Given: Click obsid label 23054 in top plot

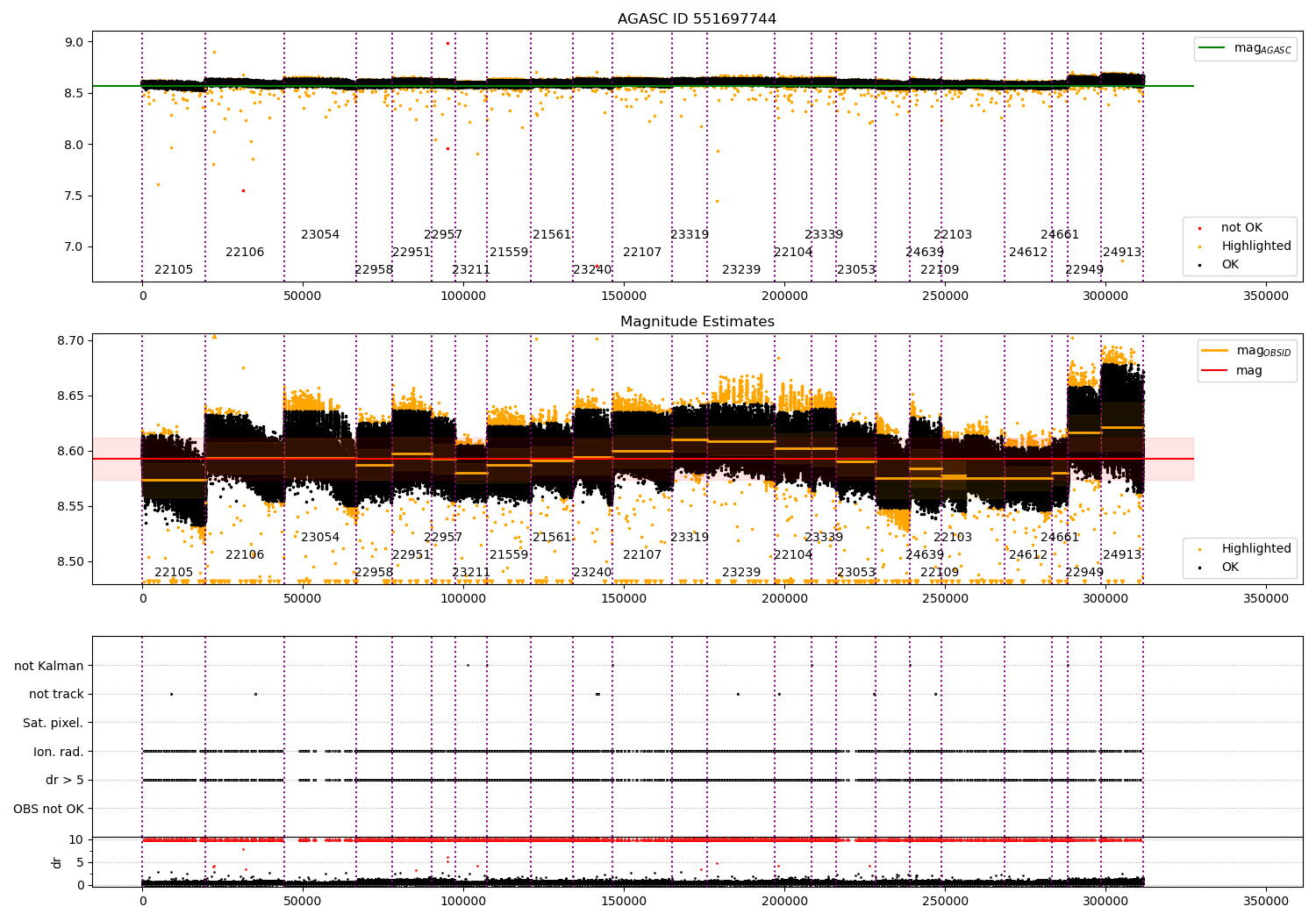Looking at the screenshot, I should click(320, 235).
